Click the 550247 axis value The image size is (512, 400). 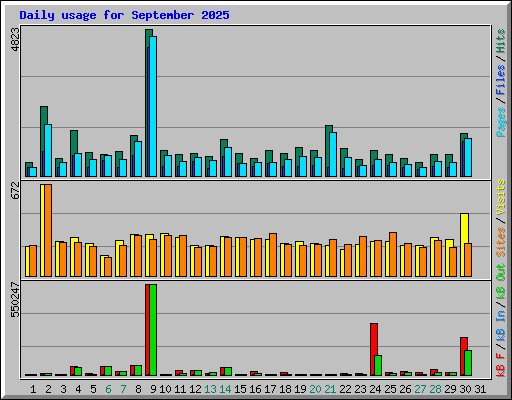pyautogui.click(x=15, y=300)
